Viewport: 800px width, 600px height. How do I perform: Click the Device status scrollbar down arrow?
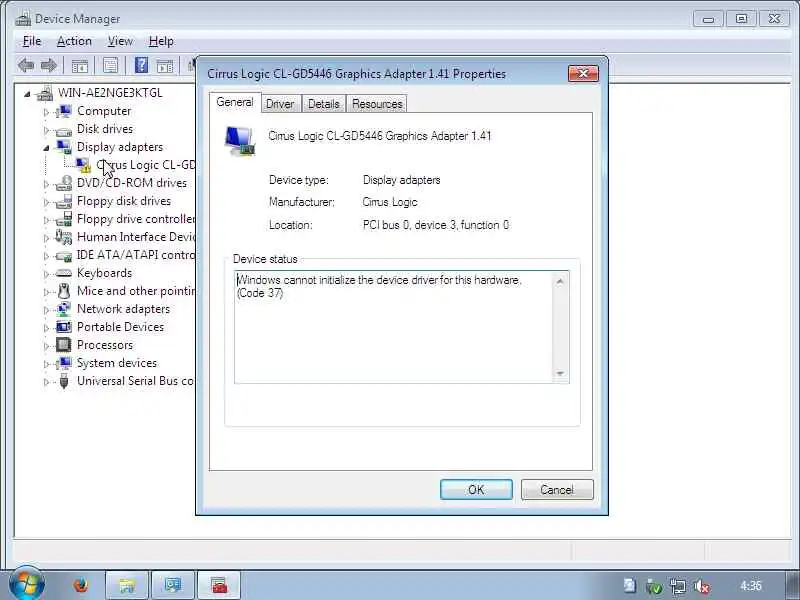coord(560,374)
